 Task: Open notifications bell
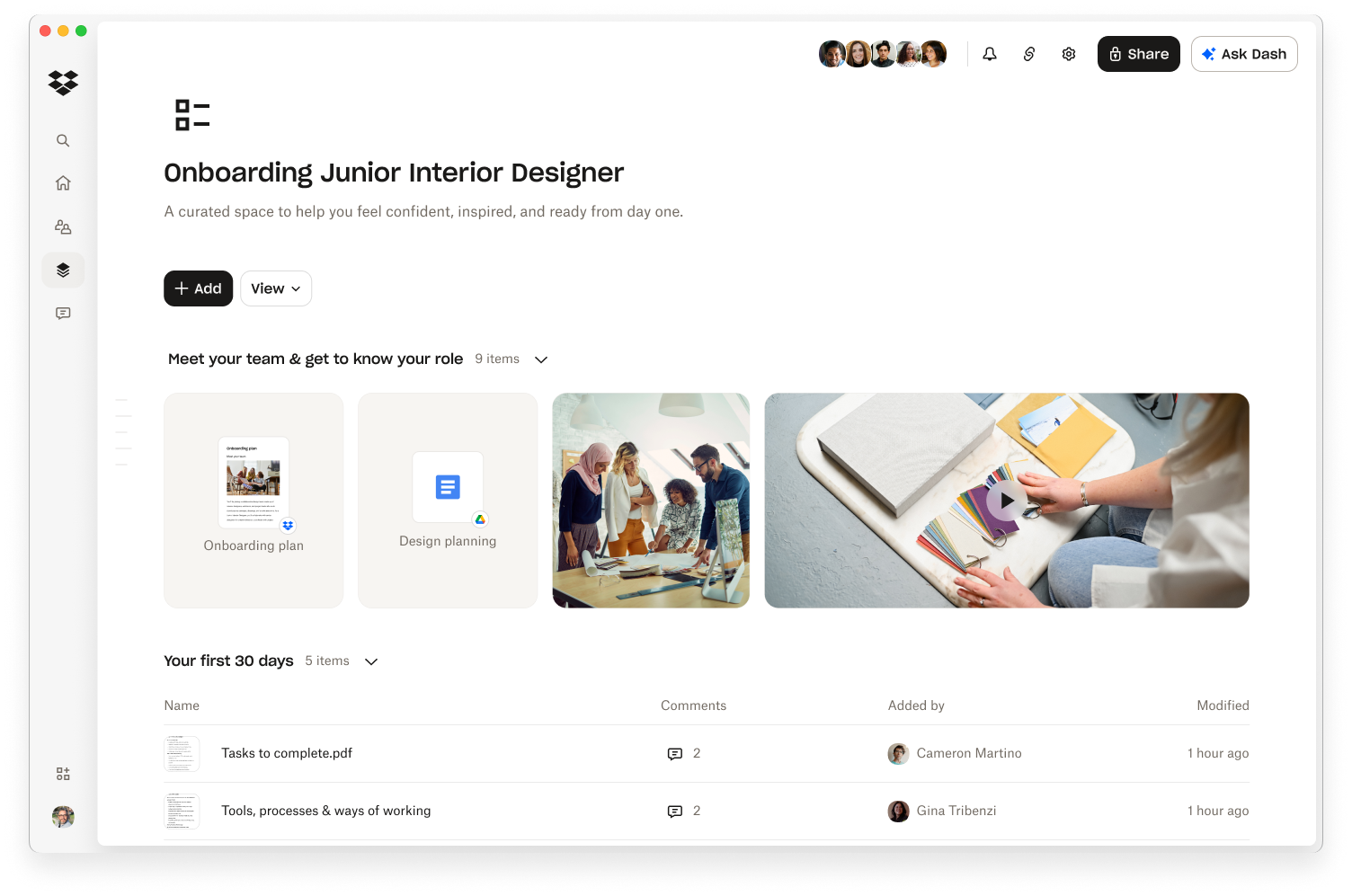[x=990, y=54]
